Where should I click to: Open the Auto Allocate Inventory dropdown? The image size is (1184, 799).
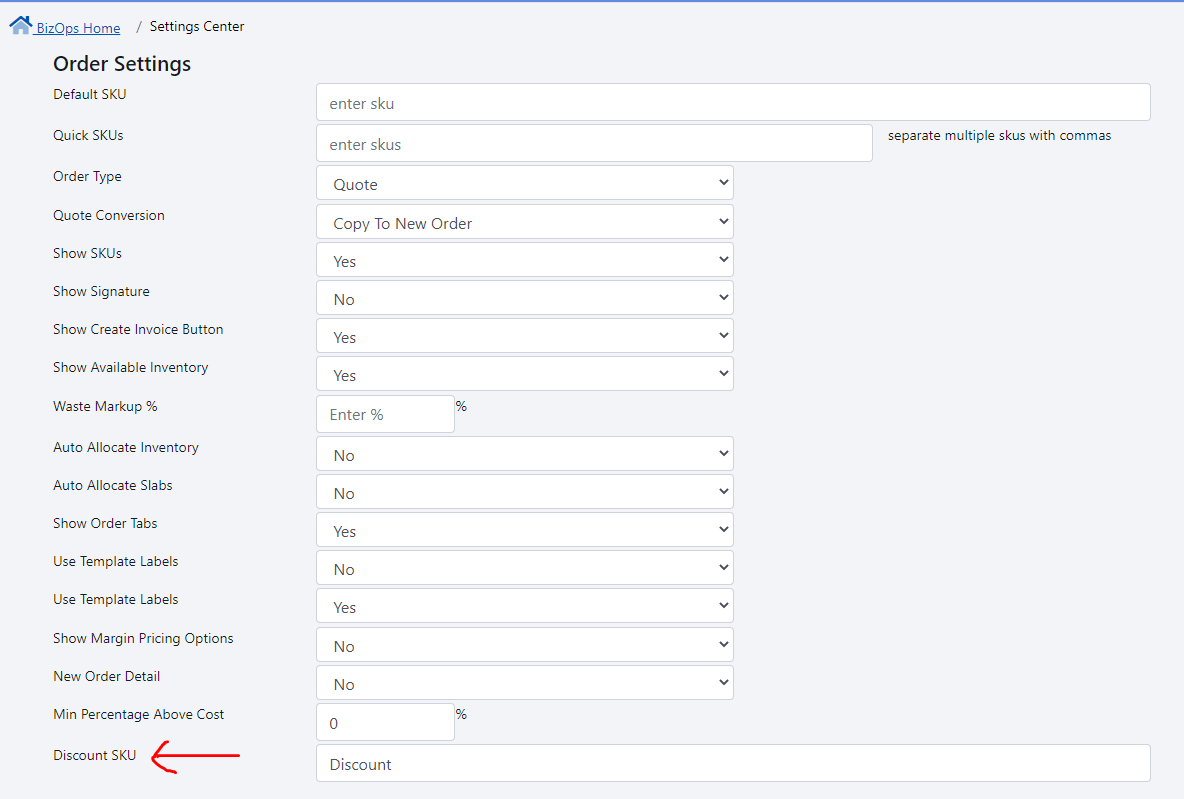tap(524, 455)
